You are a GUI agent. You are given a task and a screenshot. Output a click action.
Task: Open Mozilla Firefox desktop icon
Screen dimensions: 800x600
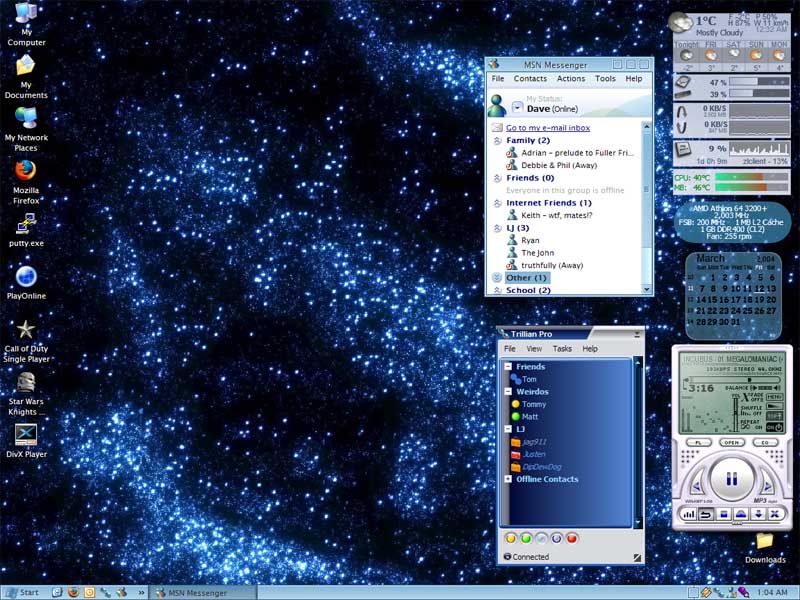[26, 172]
